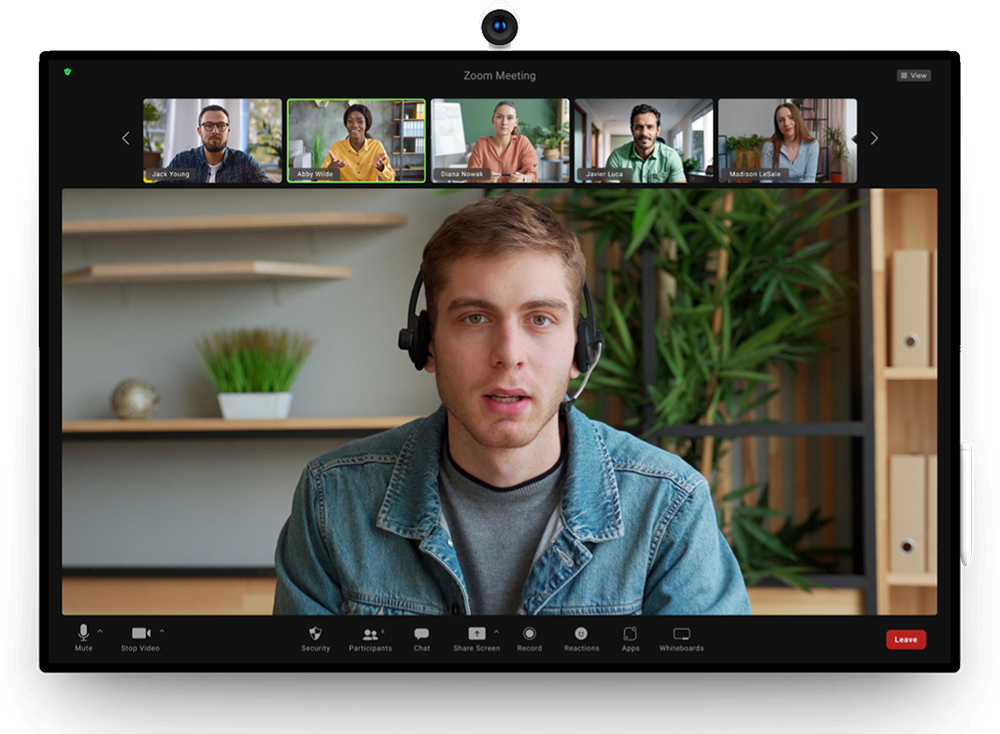Select Jack Young's video thumbnail
Screen dimensions: 1000x734
pyautogui.click(x=212, y=140)
